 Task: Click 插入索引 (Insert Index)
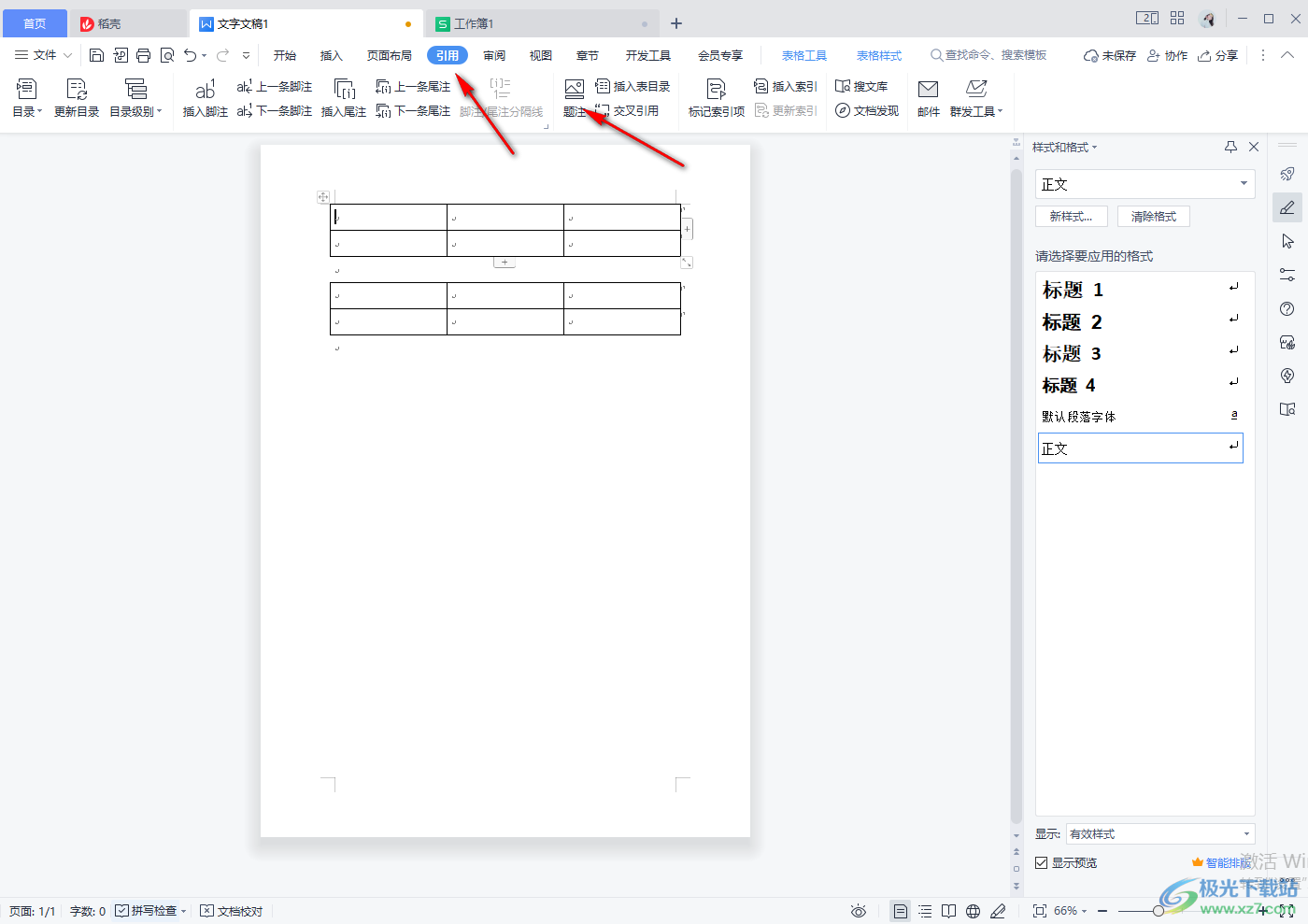(x=786, y=87)
